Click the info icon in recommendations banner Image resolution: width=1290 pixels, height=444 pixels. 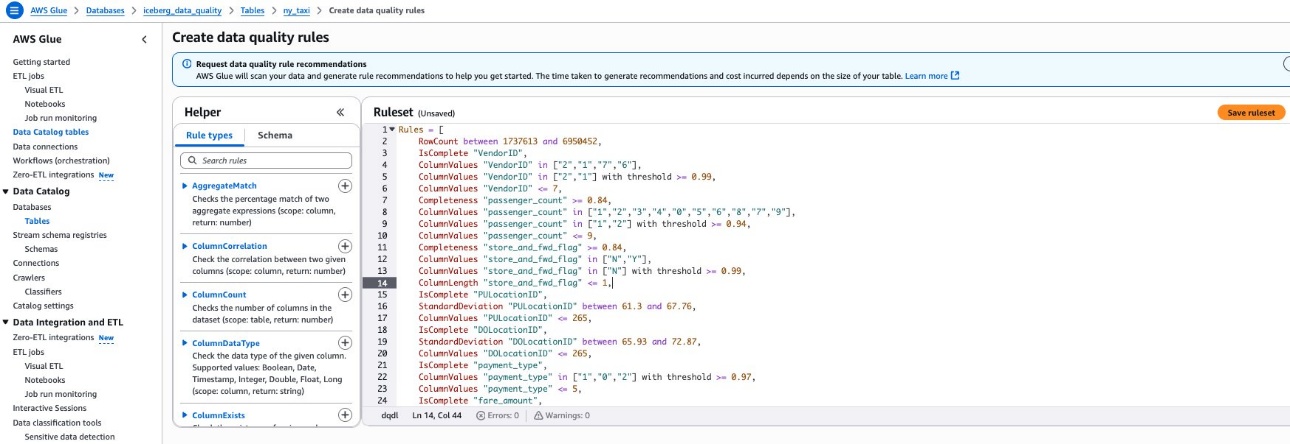(187, 64)
